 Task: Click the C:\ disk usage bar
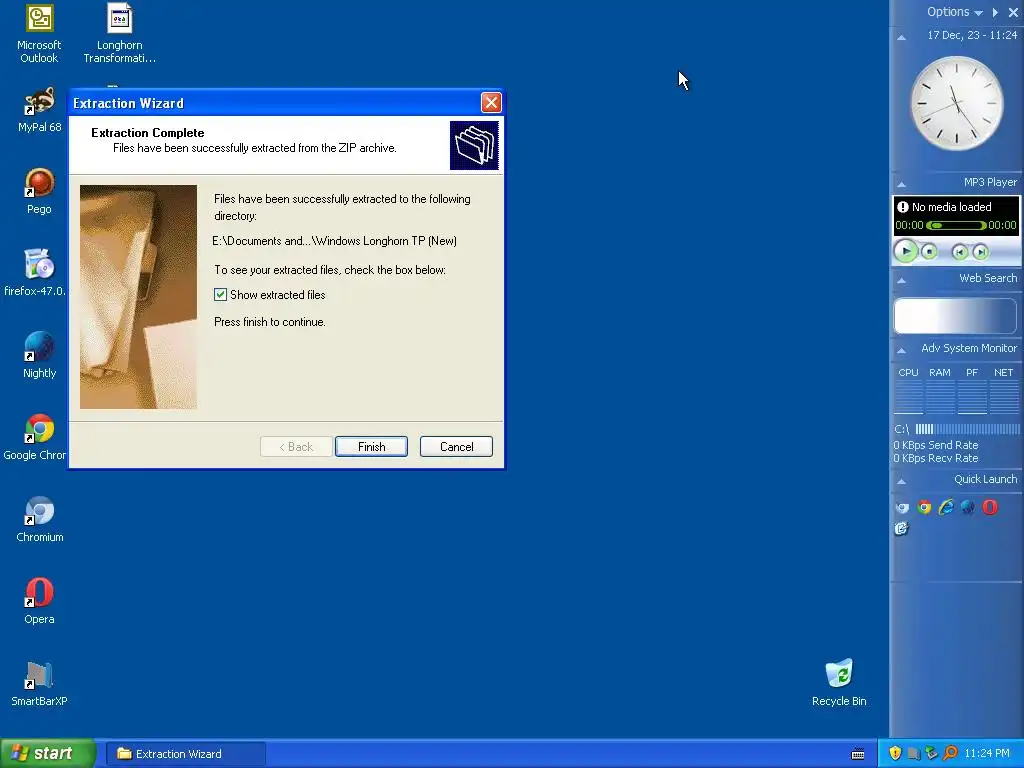pyautogui.click(x=967, y=429)
